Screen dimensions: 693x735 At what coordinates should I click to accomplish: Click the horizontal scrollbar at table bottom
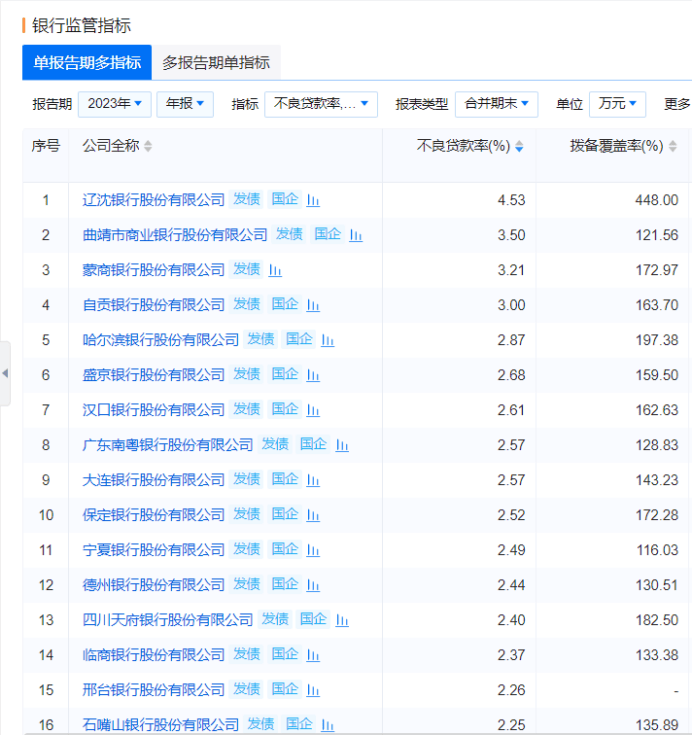coord(358,733)
